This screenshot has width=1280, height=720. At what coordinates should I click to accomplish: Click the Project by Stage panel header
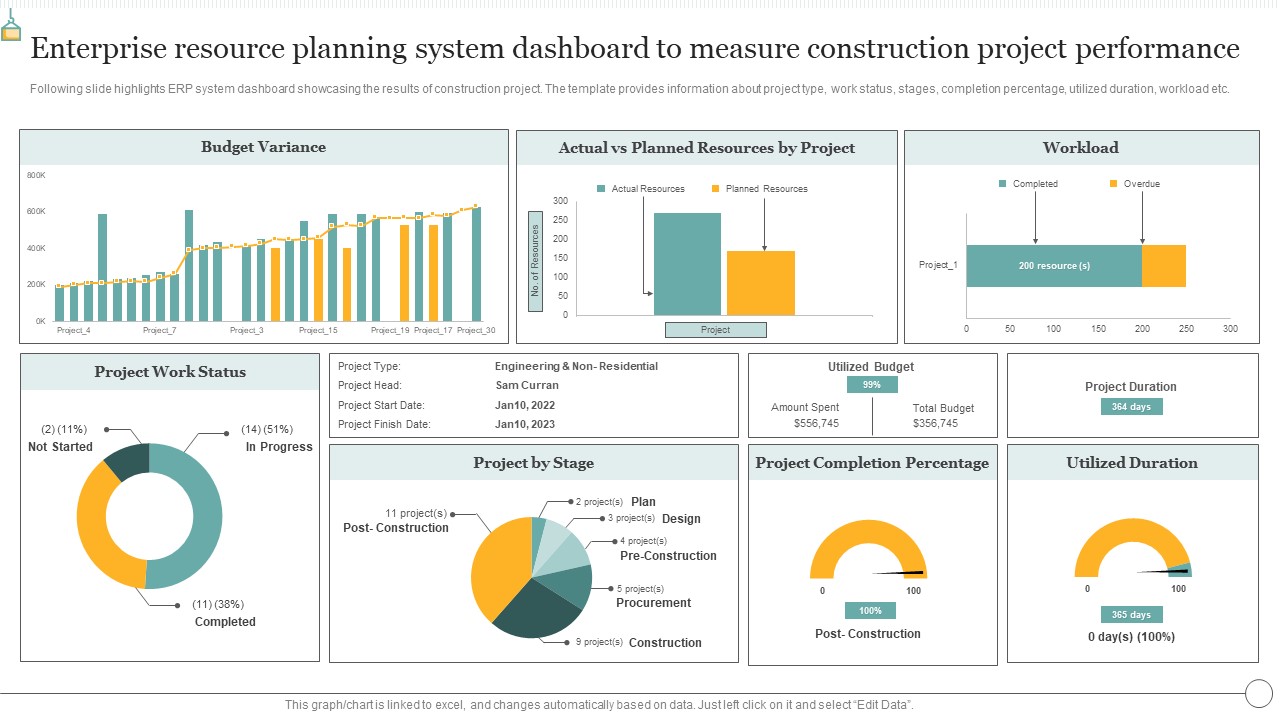pyautogui.click(x=534, y=463)
